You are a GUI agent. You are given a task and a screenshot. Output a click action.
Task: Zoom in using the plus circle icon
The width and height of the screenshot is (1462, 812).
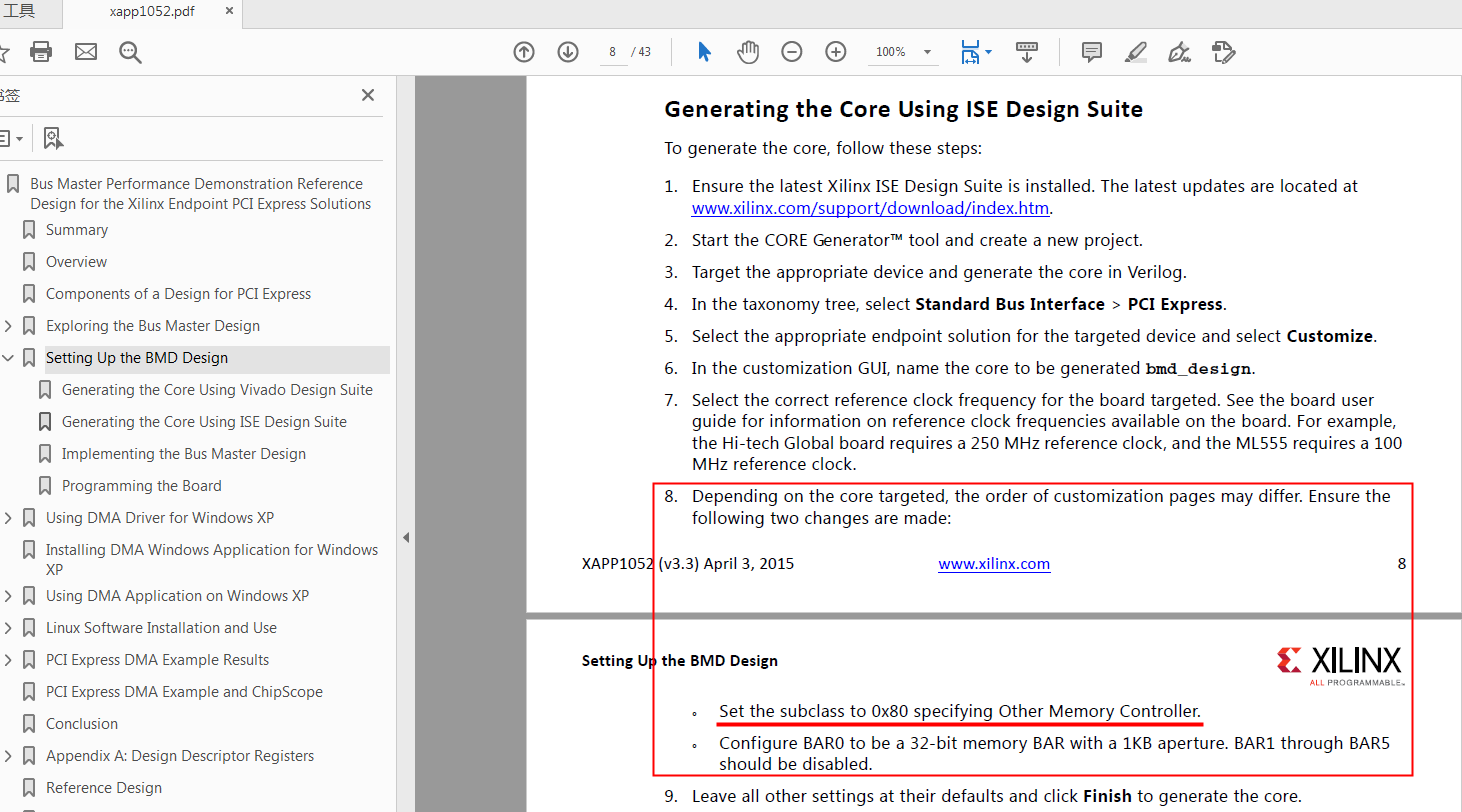point(836,52)
